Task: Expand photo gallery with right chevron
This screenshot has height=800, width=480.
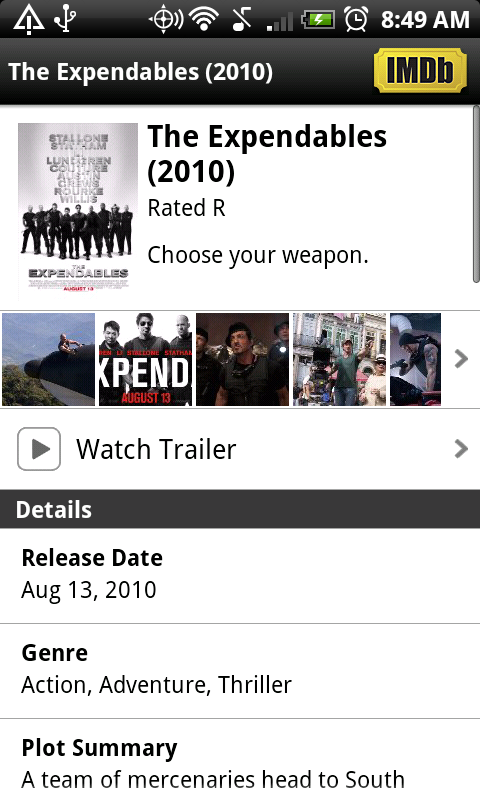Action: click(x=461, y=359)
